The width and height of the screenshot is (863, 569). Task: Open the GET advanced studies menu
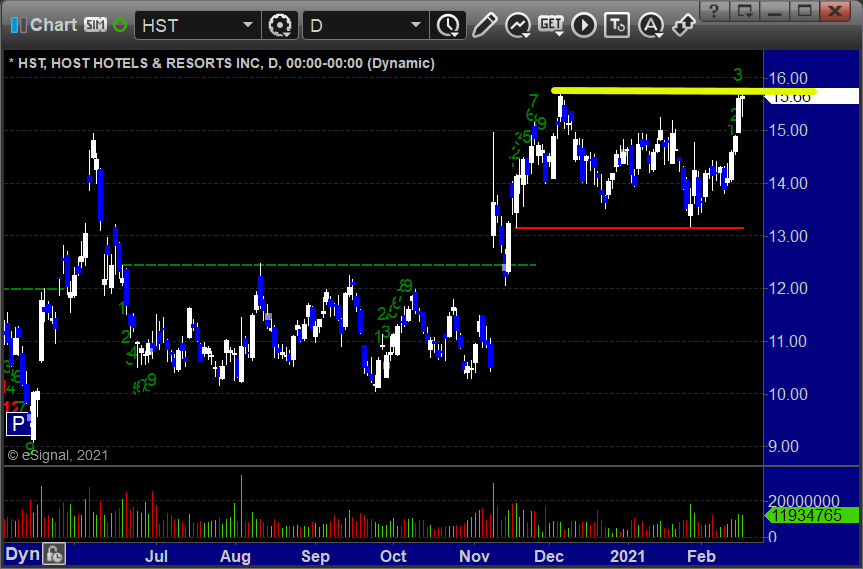click(x=551, y=25)
